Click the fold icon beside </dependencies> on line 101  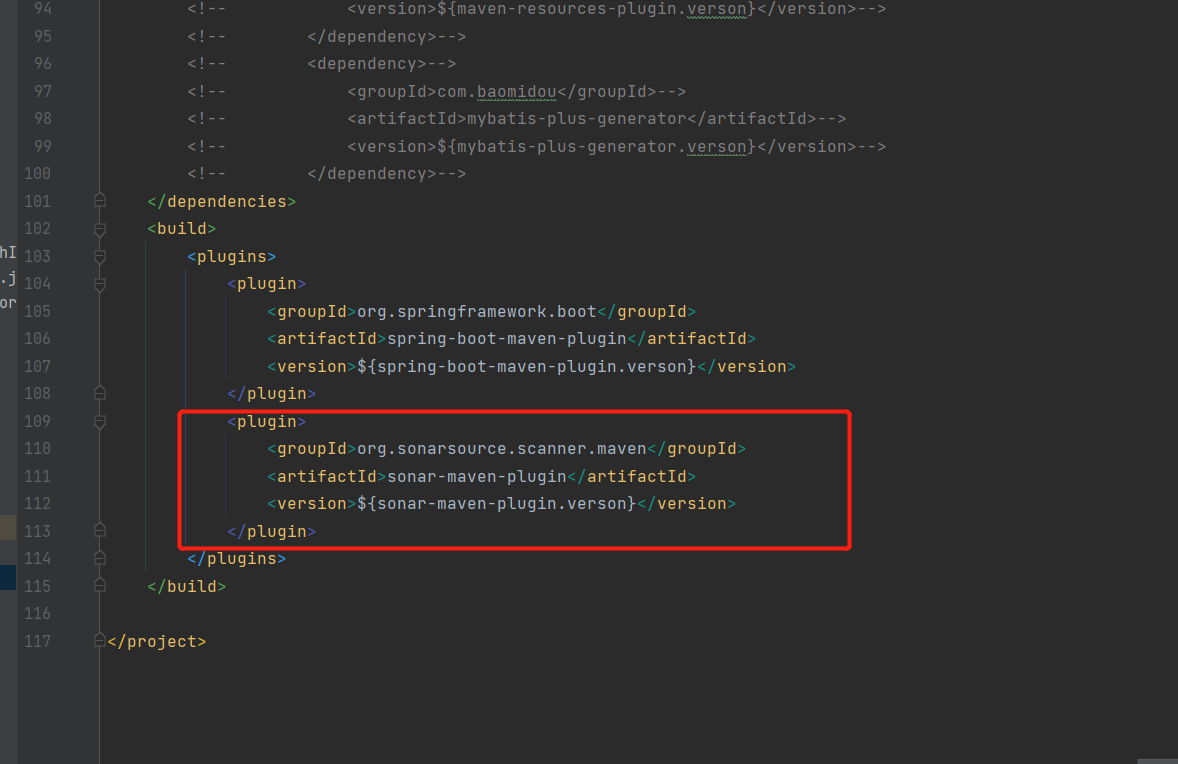pyautogui.click(x=99, y=200)
